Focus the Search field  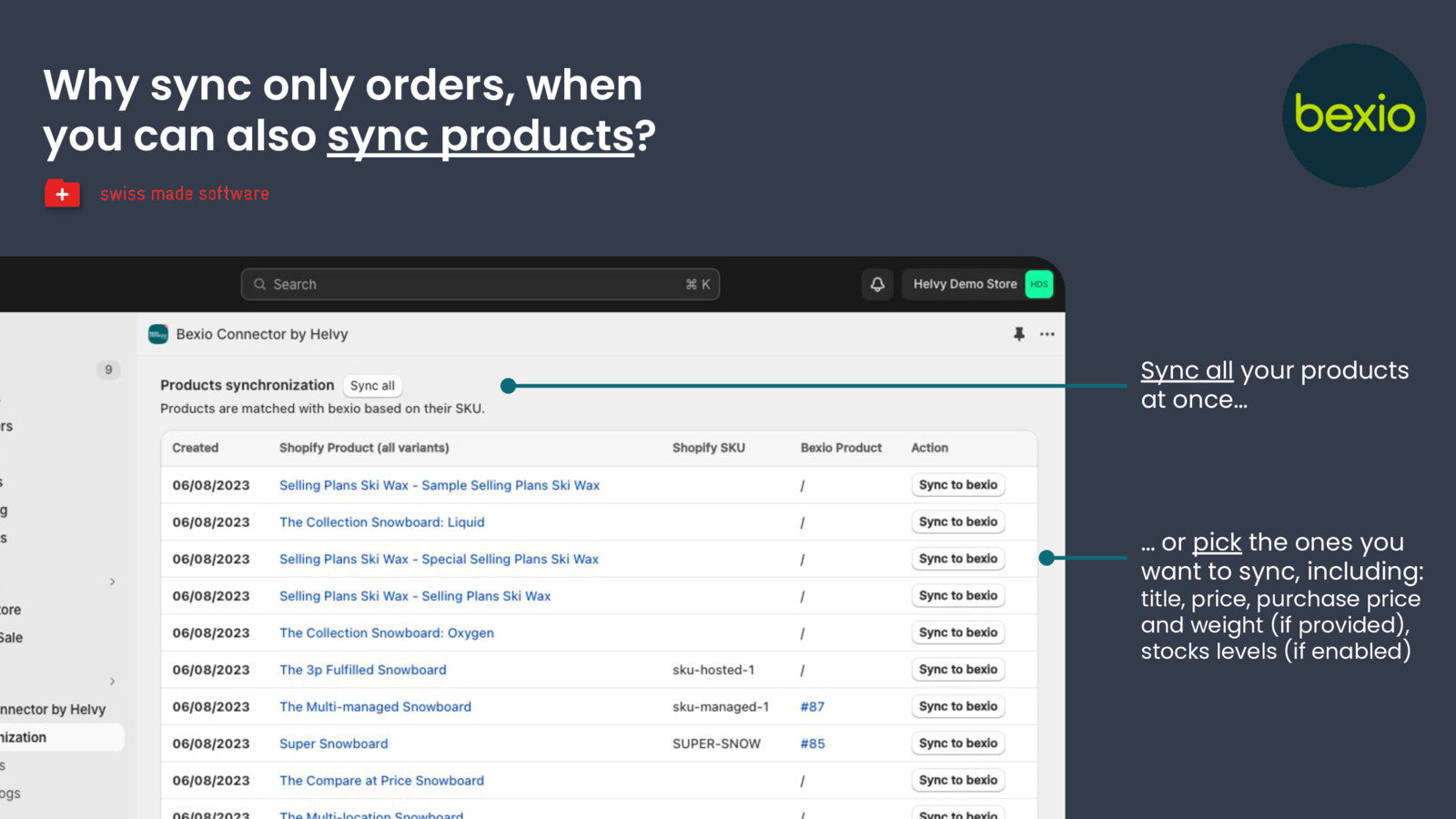click(480, 284)
